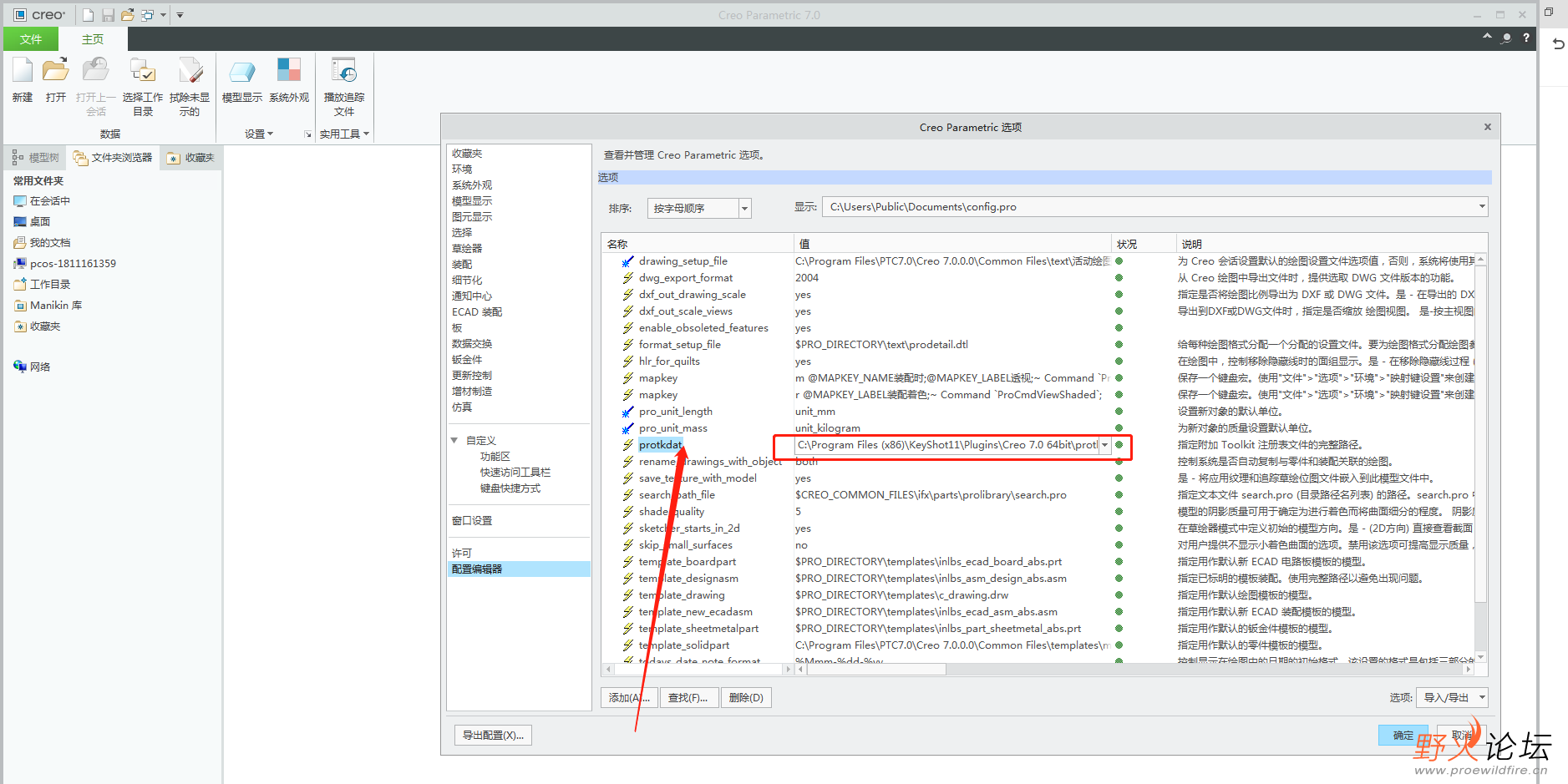The height and width of the screenshot is (784, 1568).
Task: Open 我的文档 in common folders
Action: [42, 243]
